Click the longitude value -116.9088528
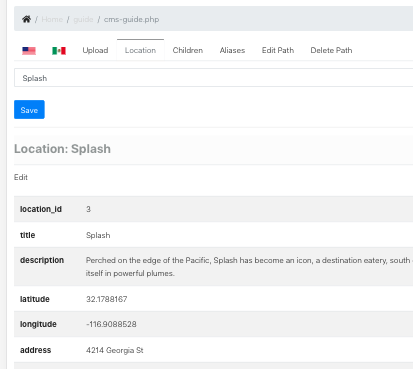Image resolution: width=413 pixels, height=369 pixels. (x=111, y=324)
